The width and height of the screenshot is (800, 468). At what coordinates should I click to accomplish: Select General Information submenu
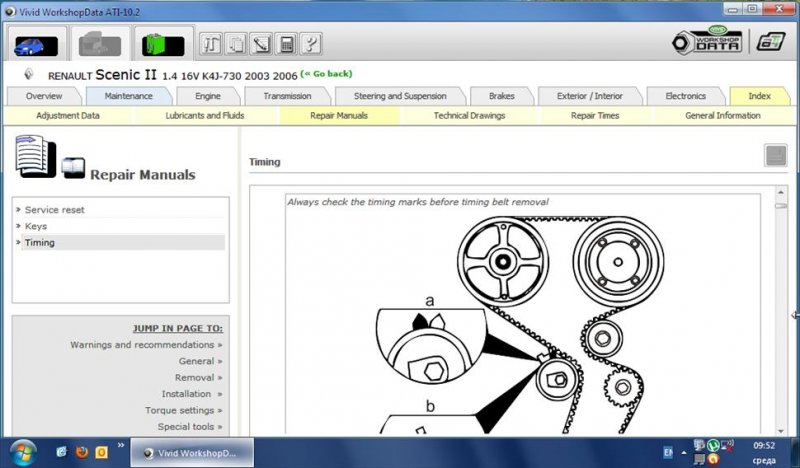[x=722, y=115]
